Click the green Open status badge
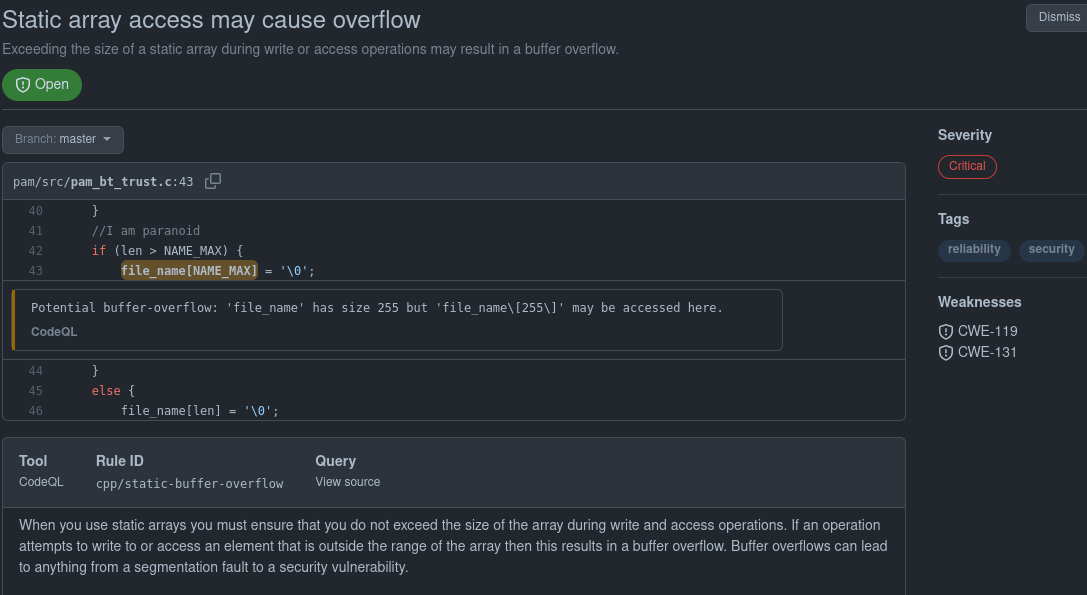Screen dimensions: 1087x595 [42, 85]
